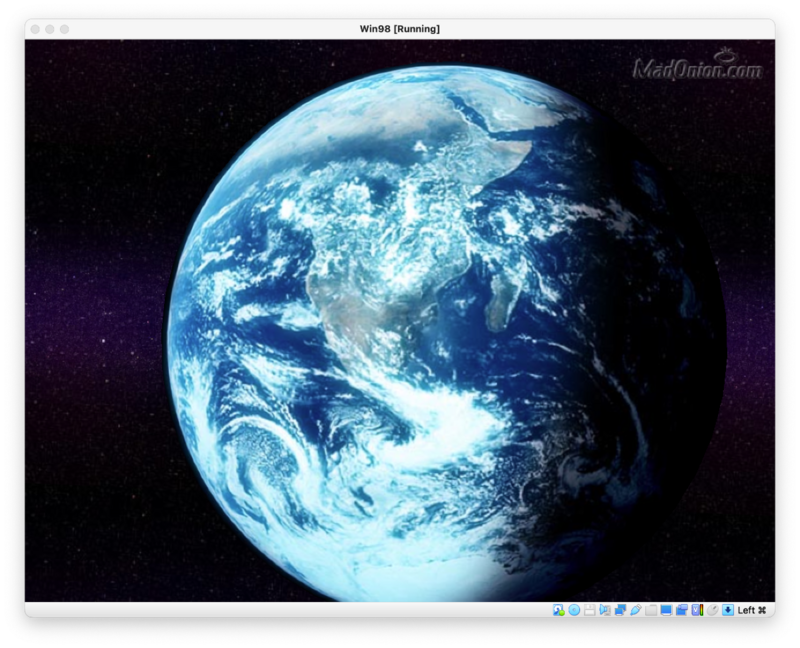Viewport: 800px width, 648px height.
Task: Click the CPU virtualization 'V' indicator
Action: click(x=697, y=610)
